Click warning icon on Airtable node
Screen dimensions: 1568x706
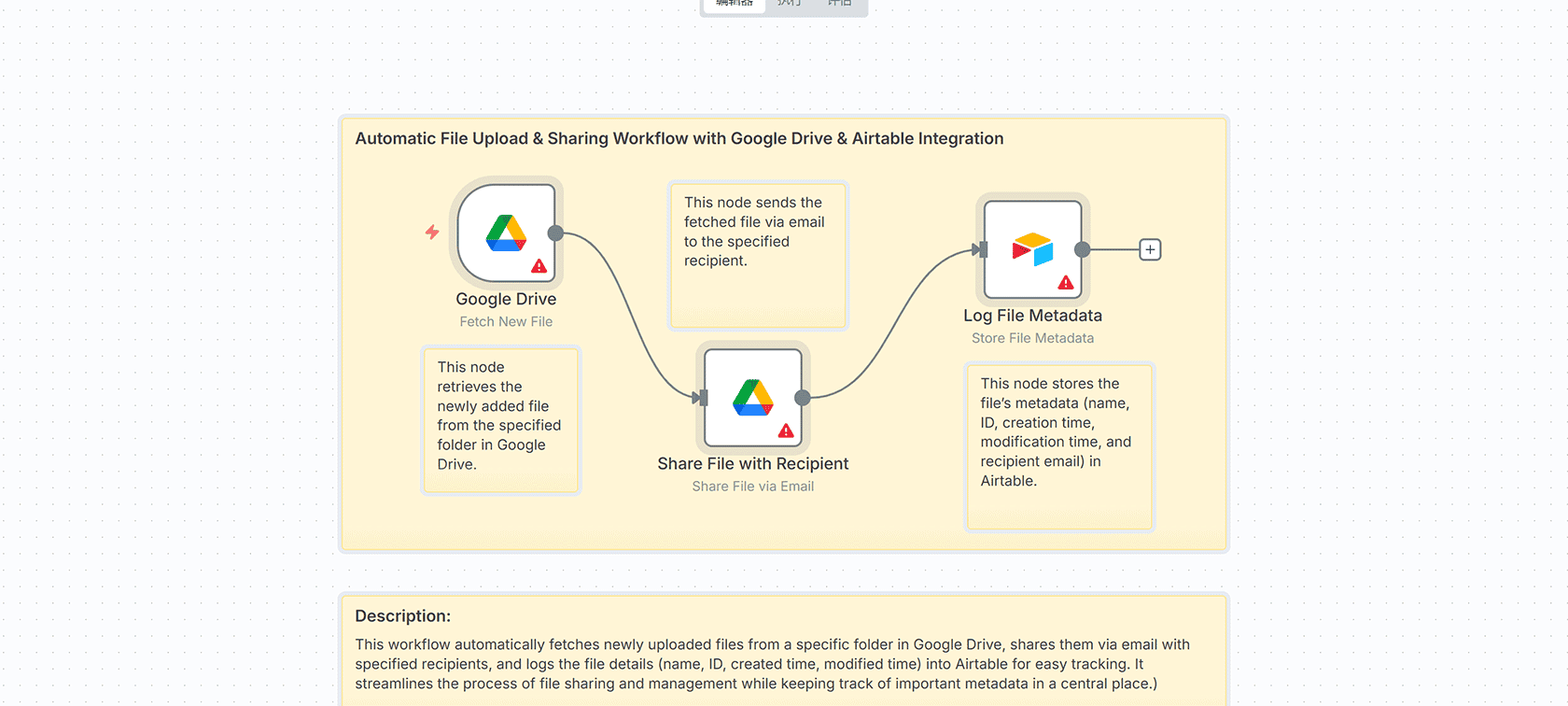coord(1066,283)
